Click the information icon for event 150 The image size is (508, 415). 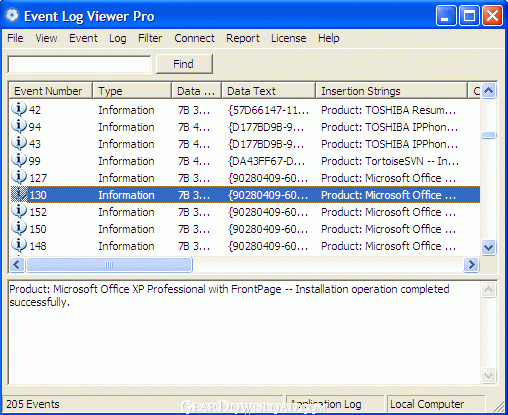click(19, 228)
